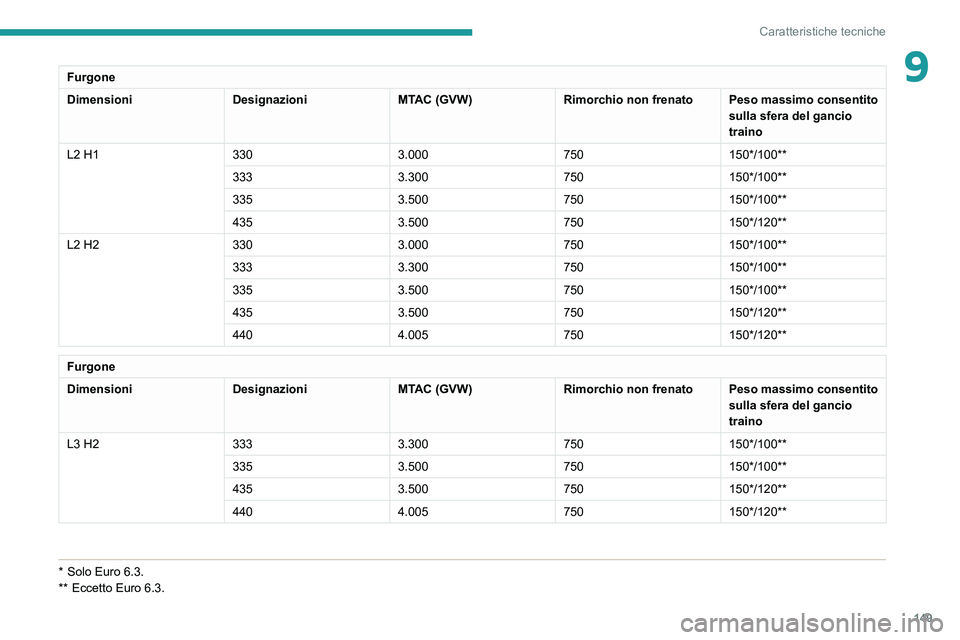Select designation 435 in the L2 H2 group
This screenshot has height=640, width=960.
pyautogui.click(x=242, y=312)
